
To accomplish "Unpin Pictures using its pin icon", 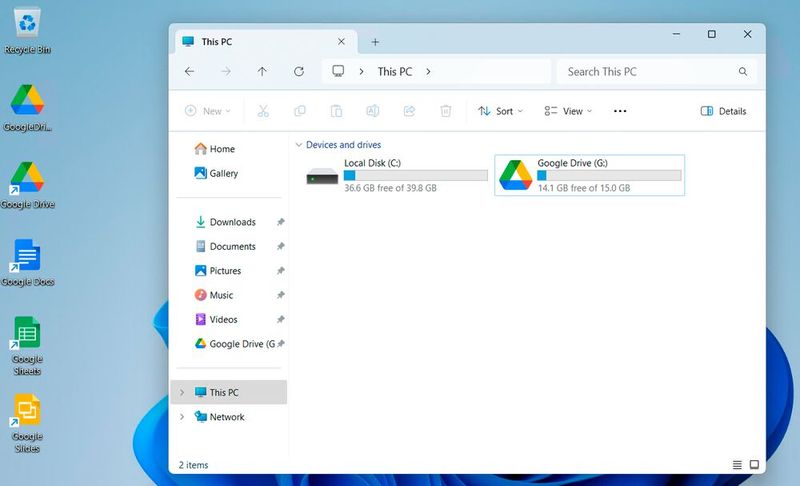I will tap(280, 271).
